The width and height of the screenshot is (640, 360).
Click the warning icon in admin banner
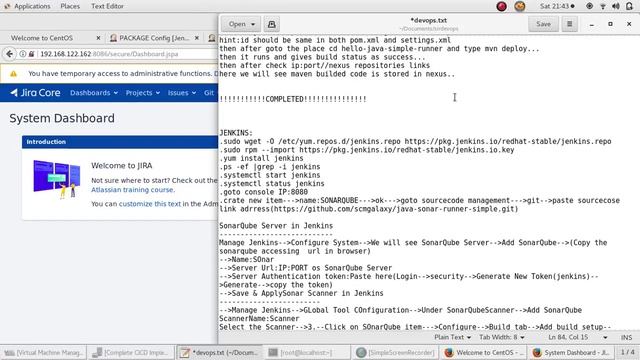pyautogui.click(x=13, y=74)
